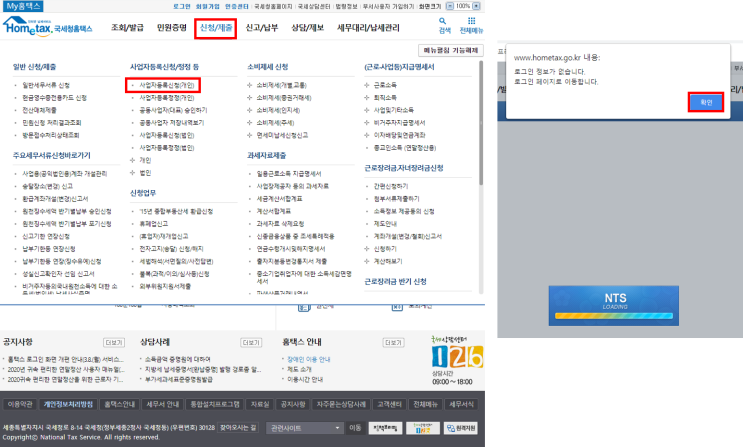Open 장애인 이용 안내 link

308,359
